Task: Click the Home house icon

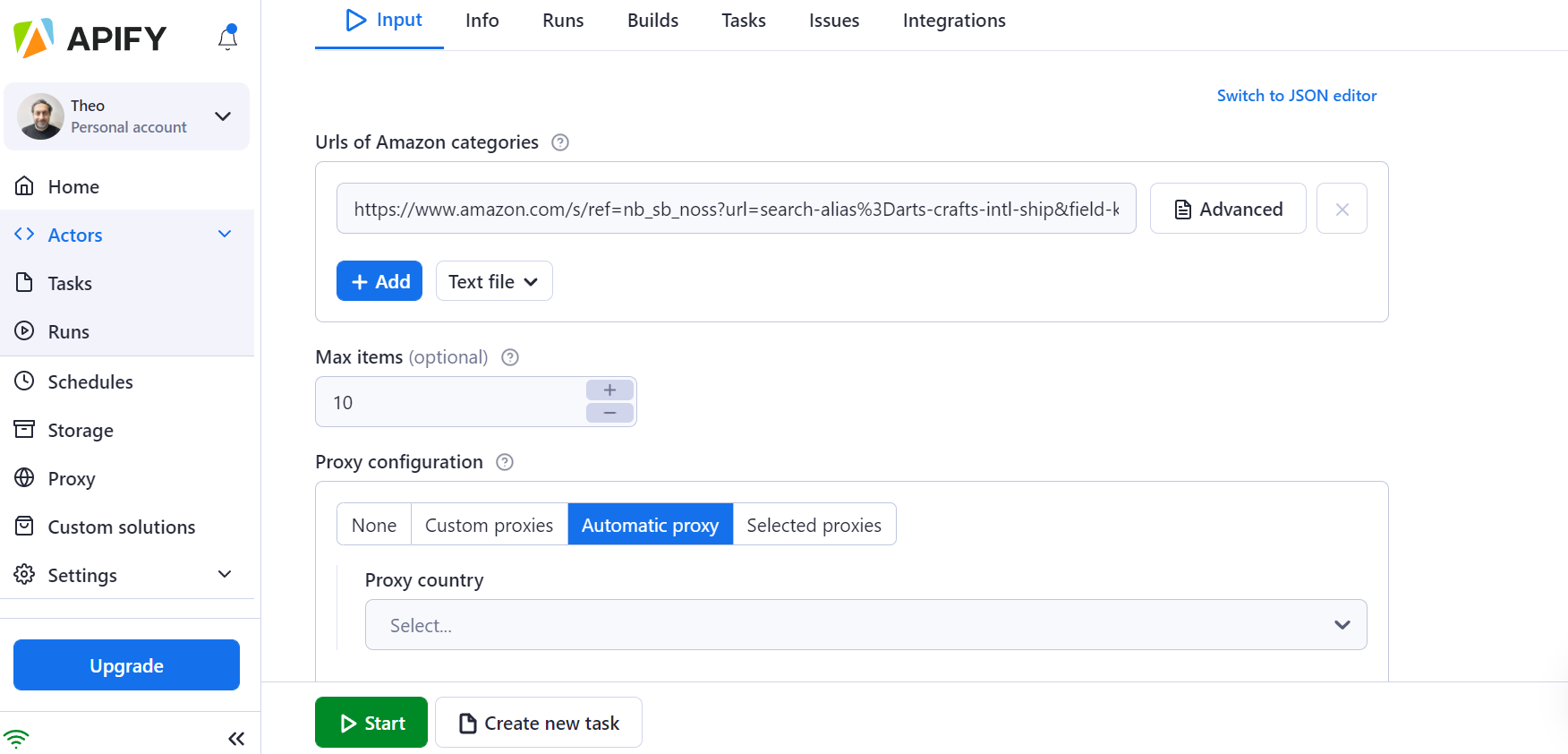Action: pyautogui.click(x=25, y=186)
